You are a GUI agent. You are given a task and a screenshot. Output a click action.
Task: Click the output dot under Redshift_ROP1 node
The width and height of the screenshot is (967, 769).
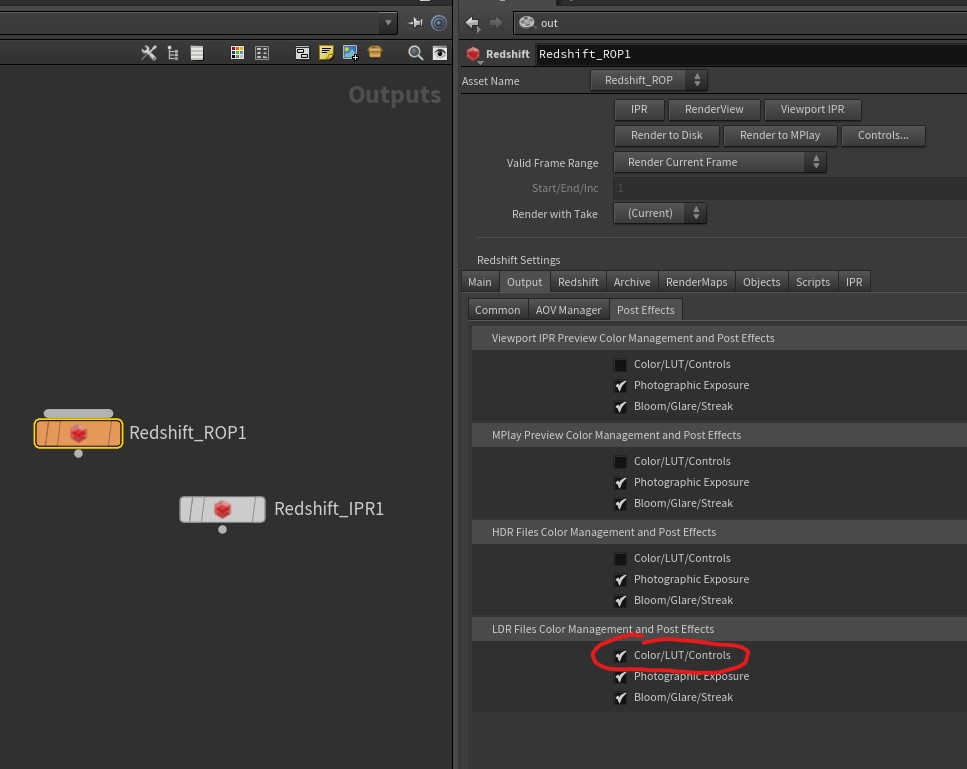(x=78, y=454)
